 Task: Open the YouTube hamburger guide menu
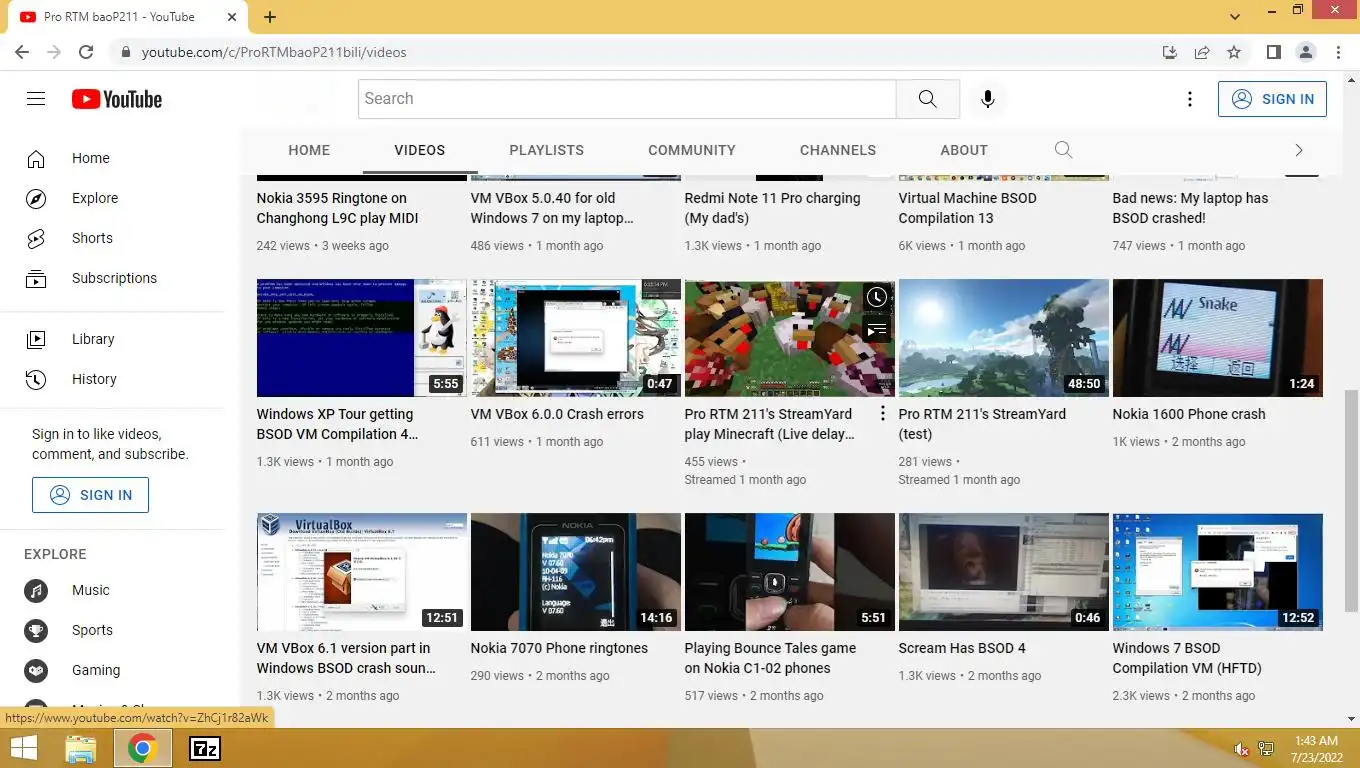[36, 99]
